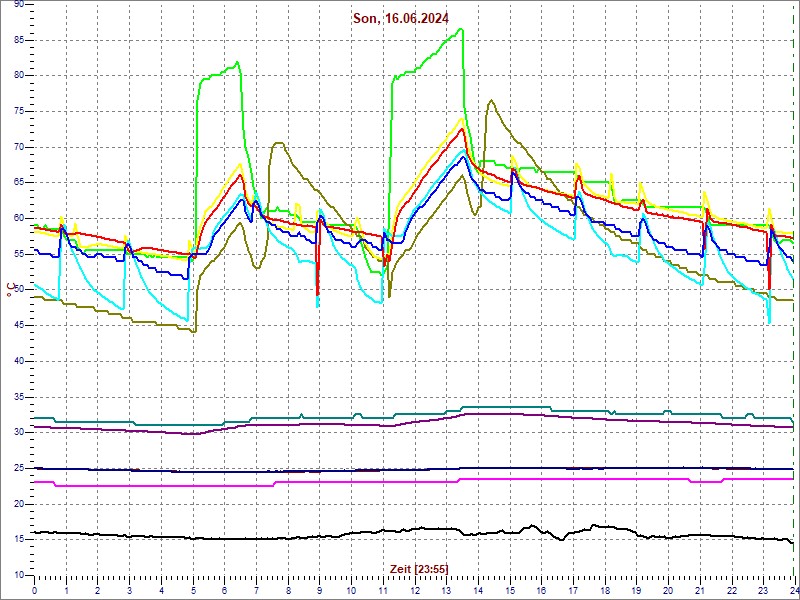Select the 65 label on temperature axis
The width and height of the screenshot is (800, 600).
(x=18, y=183)
